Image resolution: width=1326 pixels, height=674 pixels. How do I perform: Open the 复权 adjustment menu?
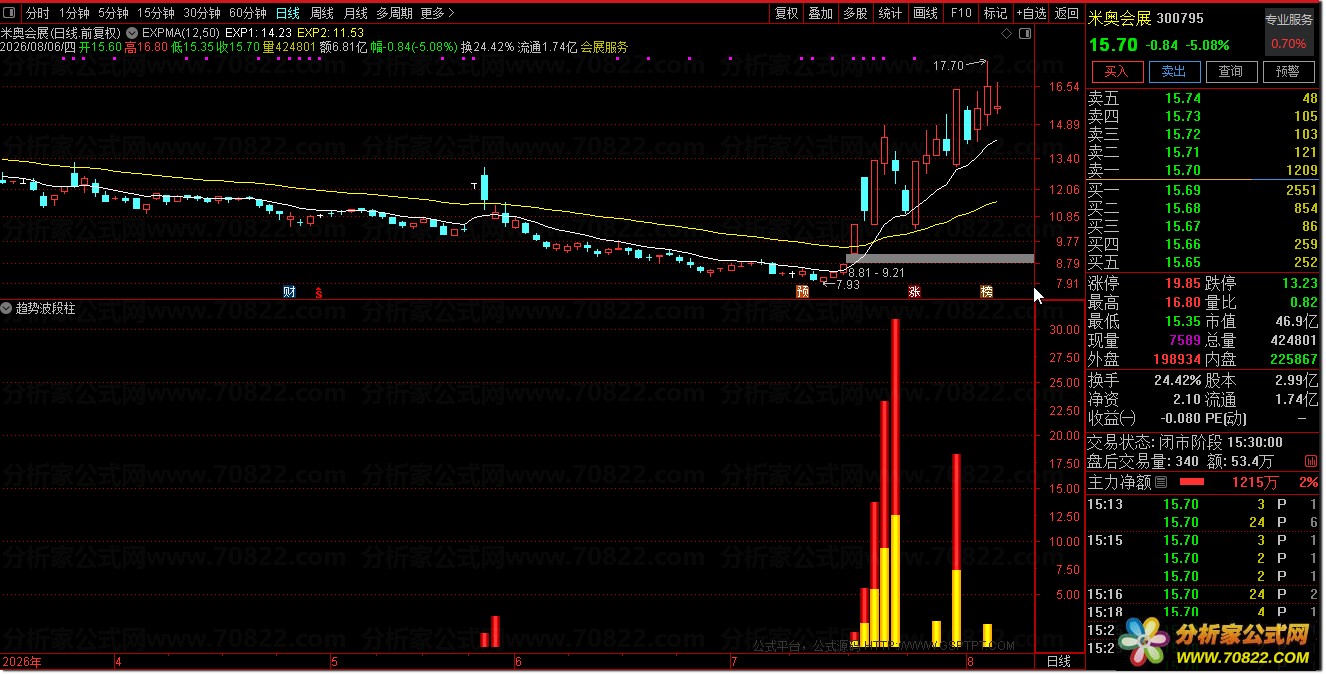click(x=787, y=13)
